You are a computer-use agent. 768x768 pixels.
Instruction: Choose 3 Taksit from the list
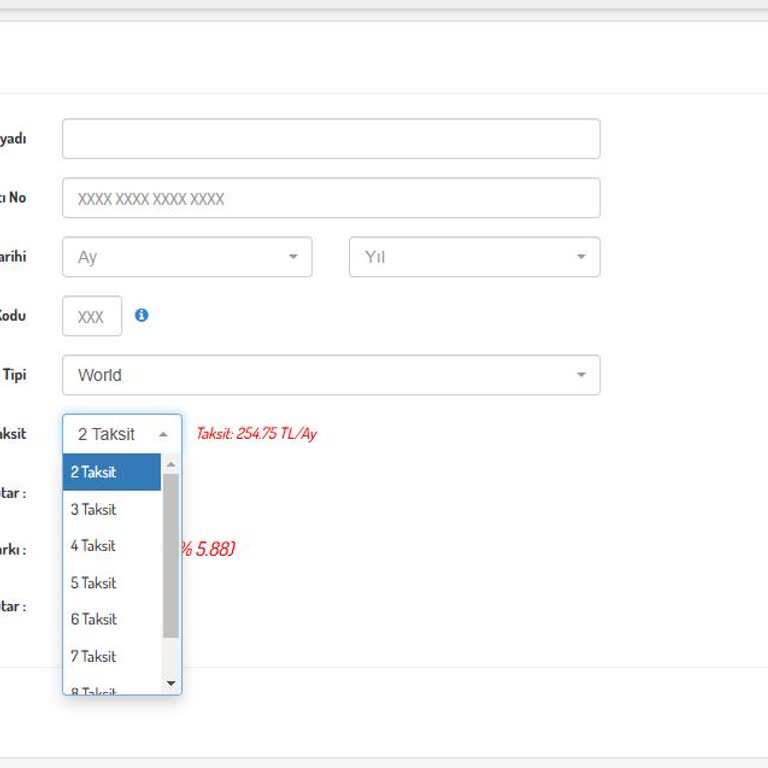[111, 509]
